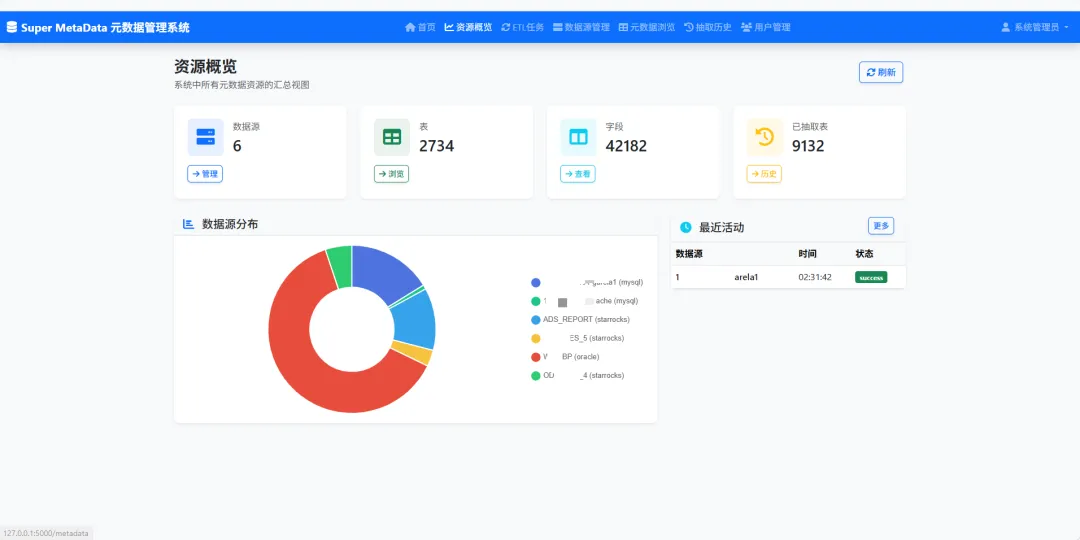Open the 元数据浏览 navigation item
This screenshot has height=540, width=1080.
click(x=647, y=28)
